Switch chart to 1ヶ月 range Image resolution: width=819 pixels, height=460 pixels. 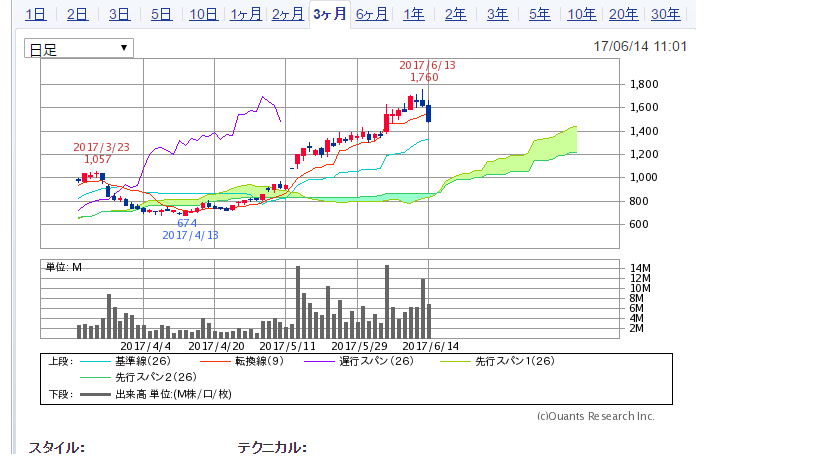tap(245, 15)
